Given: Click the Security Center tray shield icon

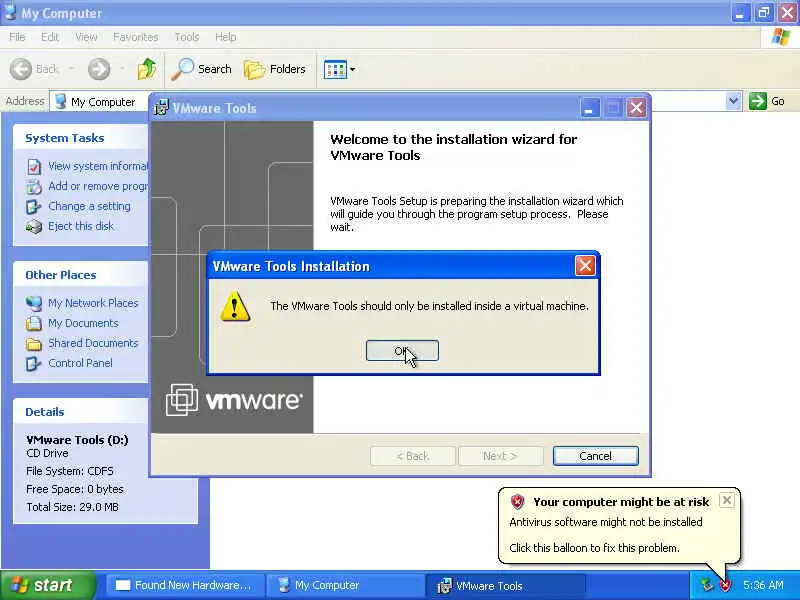Looking at the screenshot, I should [724, 585].
